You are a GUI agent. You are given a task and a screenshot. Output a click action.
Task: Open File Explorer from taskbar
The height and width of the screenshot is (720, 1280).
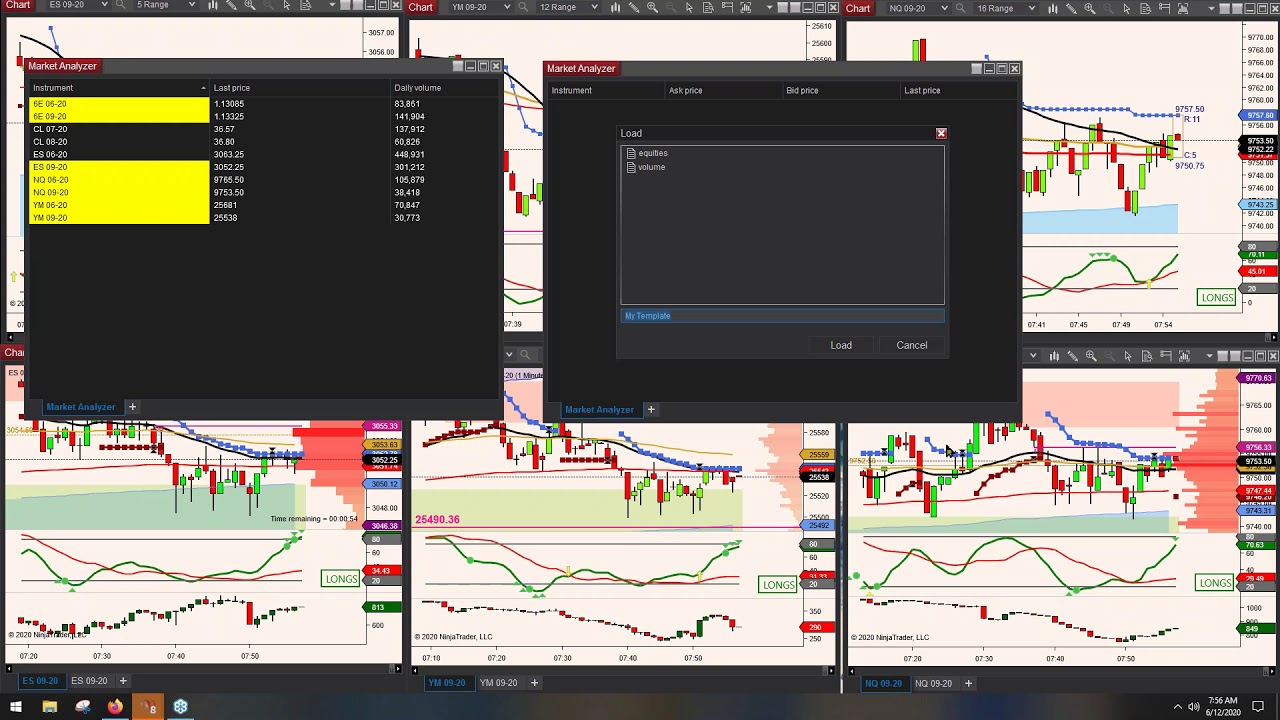coord(49,707)
